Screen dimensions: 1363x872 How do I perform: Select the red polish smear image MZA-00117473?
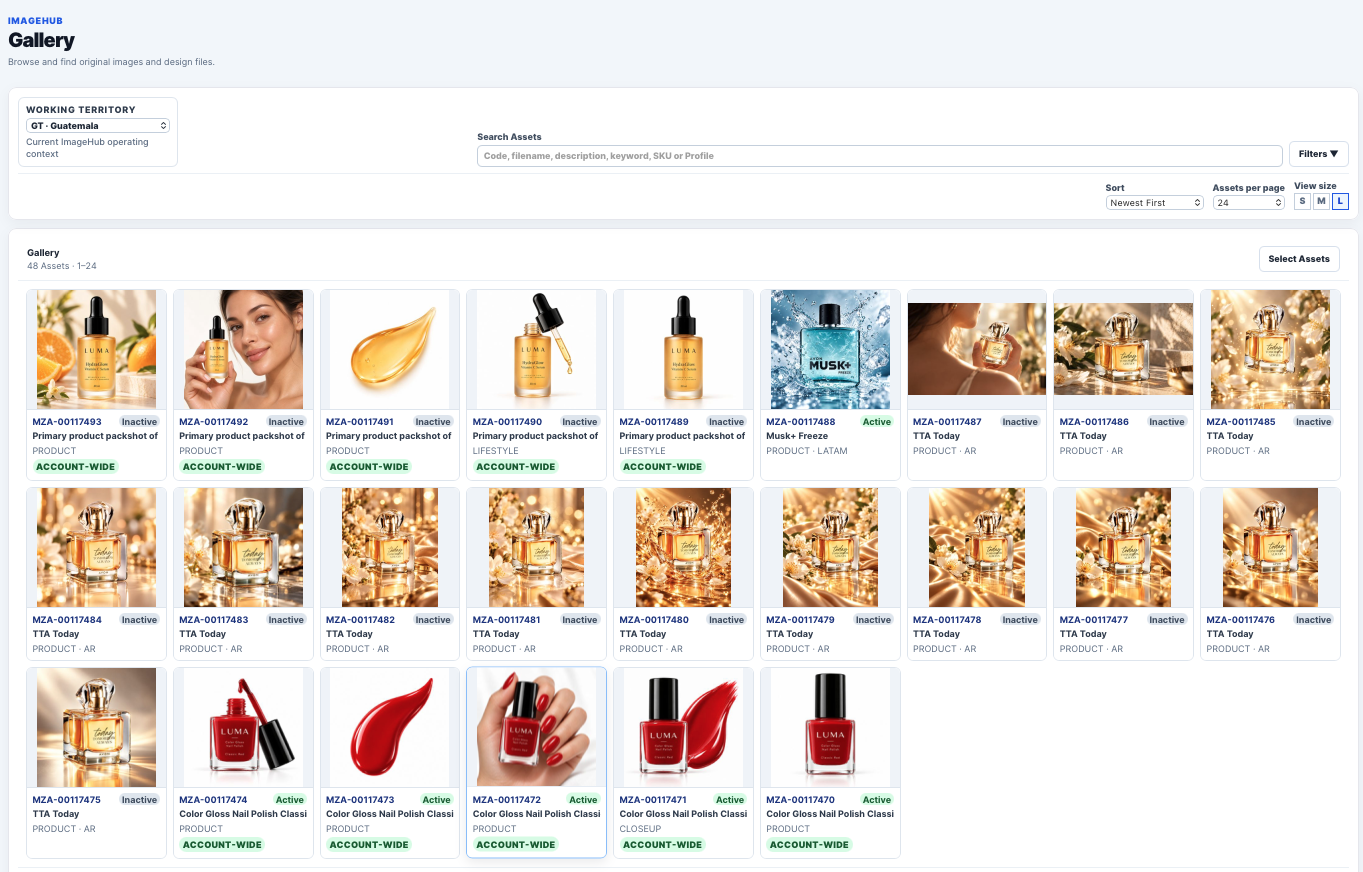pos(390,727)
